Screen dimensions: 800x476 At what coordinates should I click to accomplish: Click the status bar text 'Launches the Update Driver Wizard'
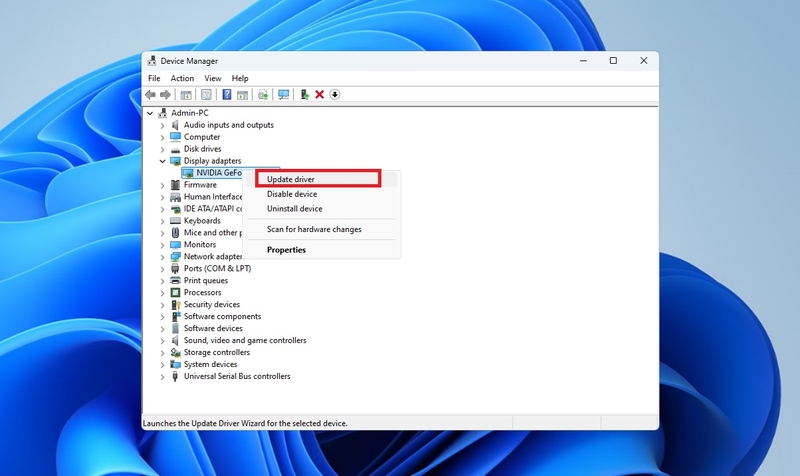pyautogui.click(x=245, y=423)
